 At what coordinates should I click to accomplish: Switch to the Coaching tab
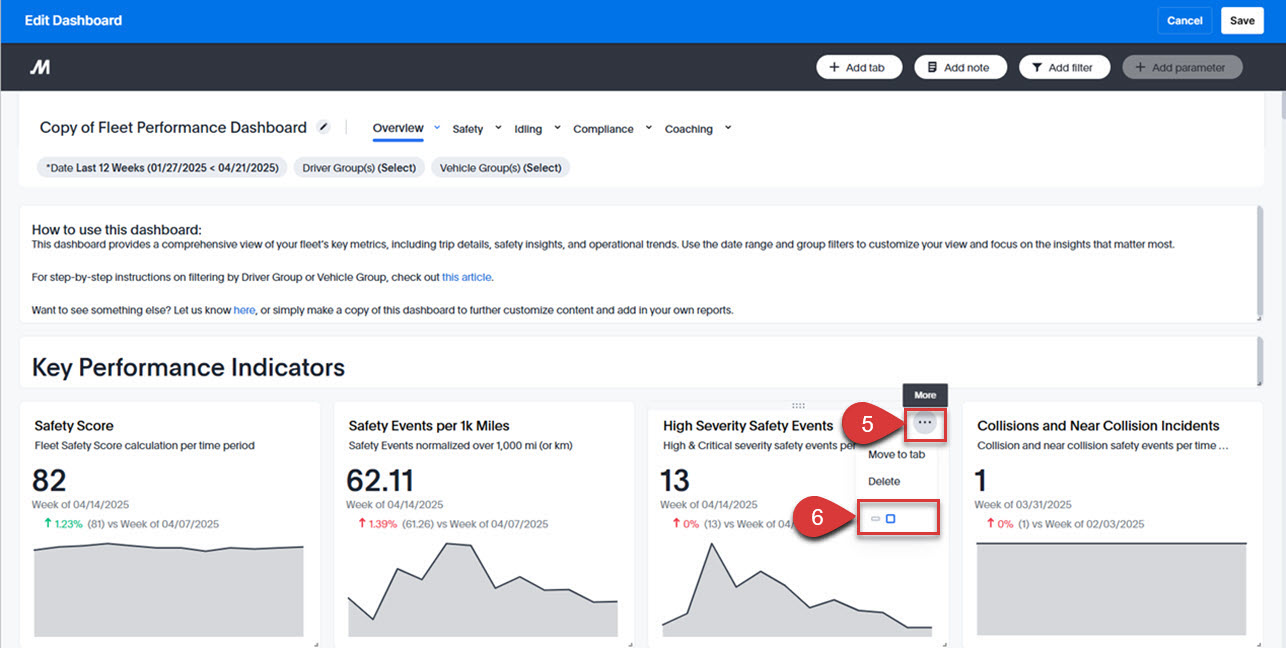[689, 129]
